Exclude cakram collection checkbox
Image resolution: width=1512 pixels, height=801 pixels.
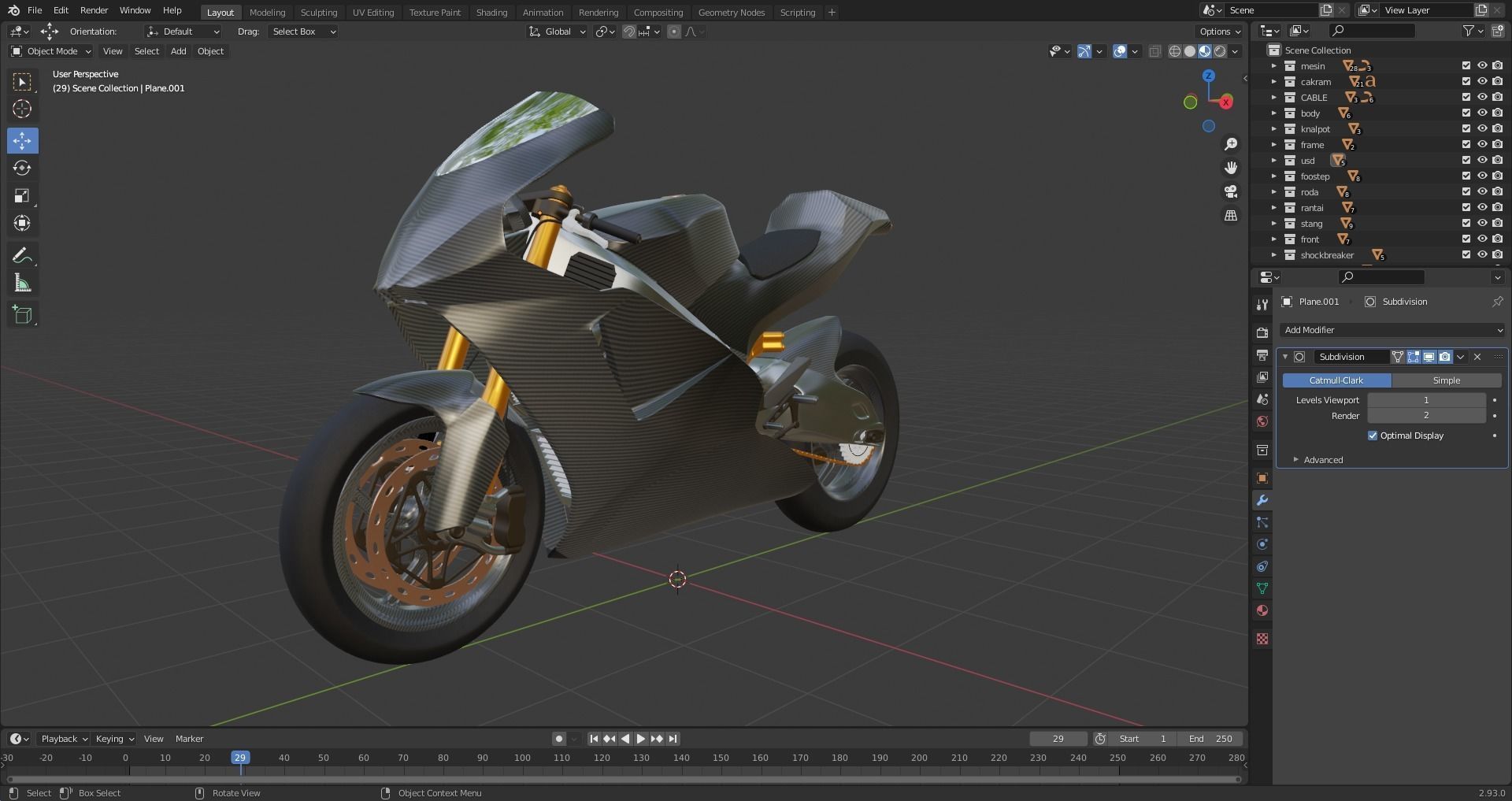(x=1466, y=82)
